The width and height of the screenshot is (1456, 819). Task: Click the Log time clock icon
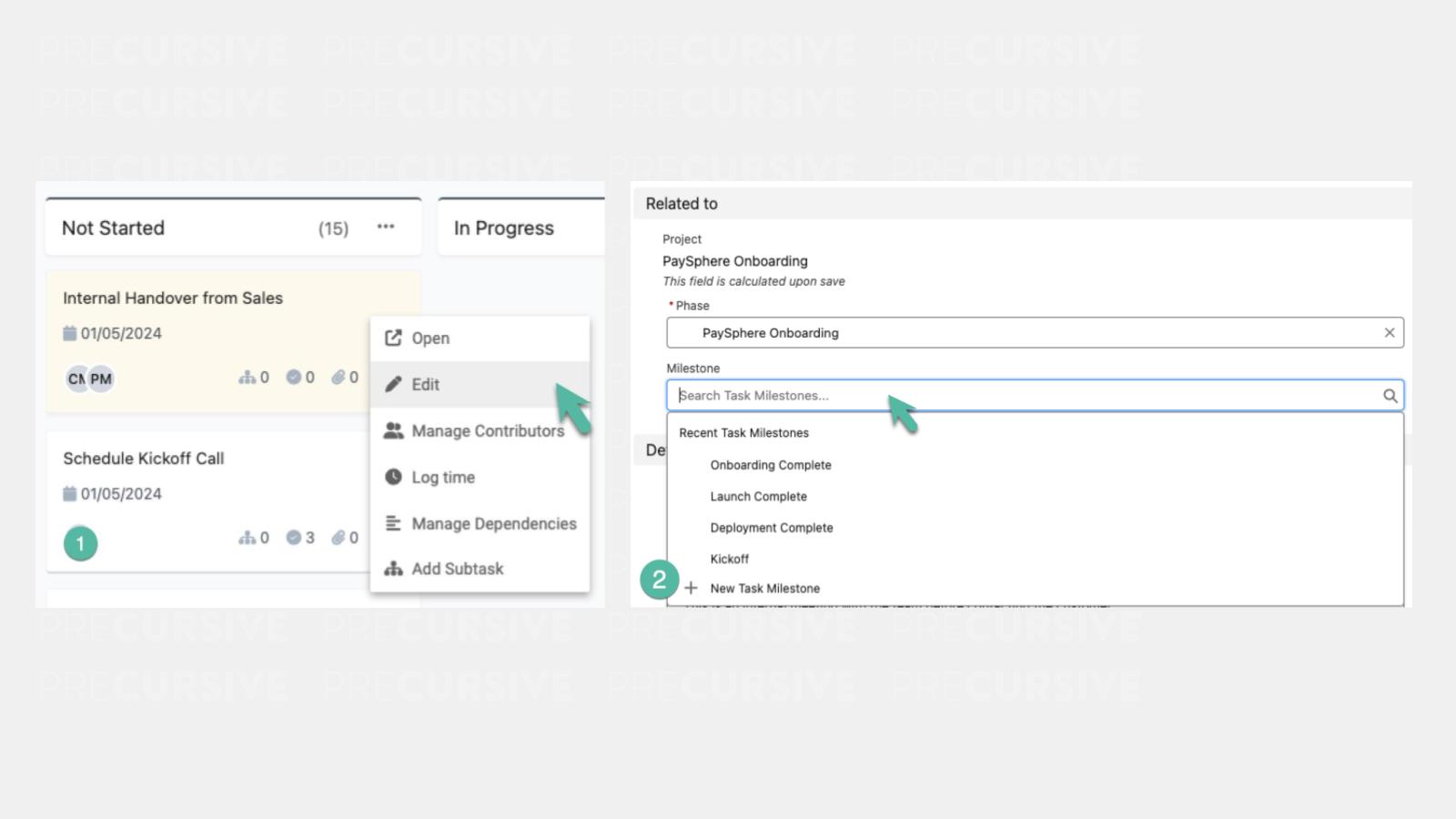(393, 477)
